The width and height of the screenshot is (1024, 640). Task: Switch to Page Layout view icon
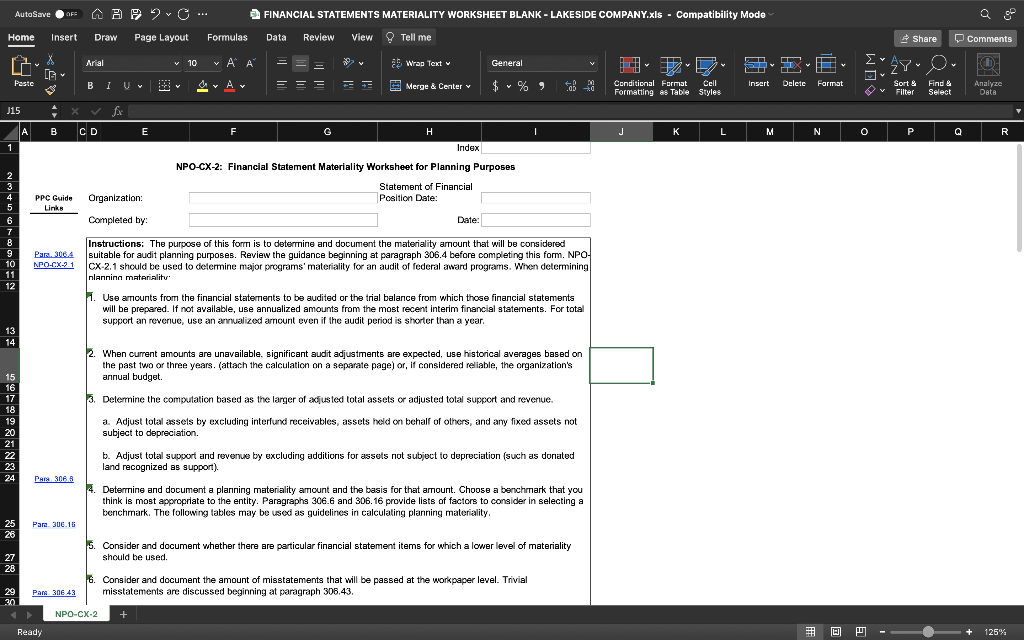point(835,632)
